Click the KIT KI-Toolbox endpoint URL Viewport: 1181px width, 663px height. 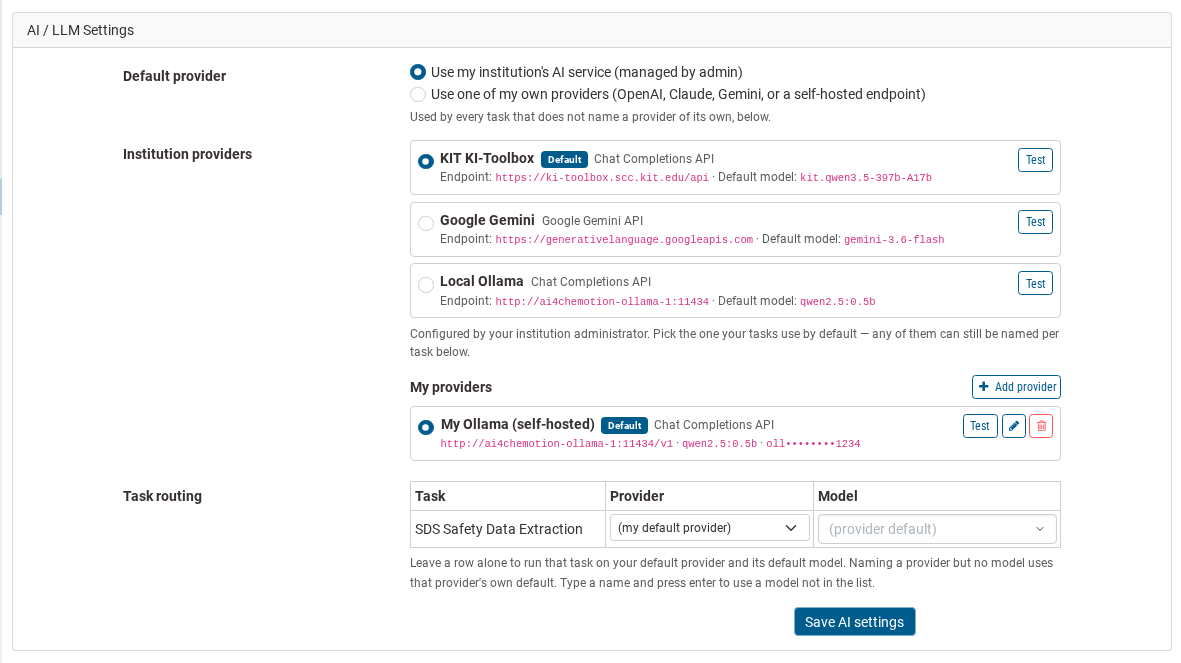click(602, 178)
